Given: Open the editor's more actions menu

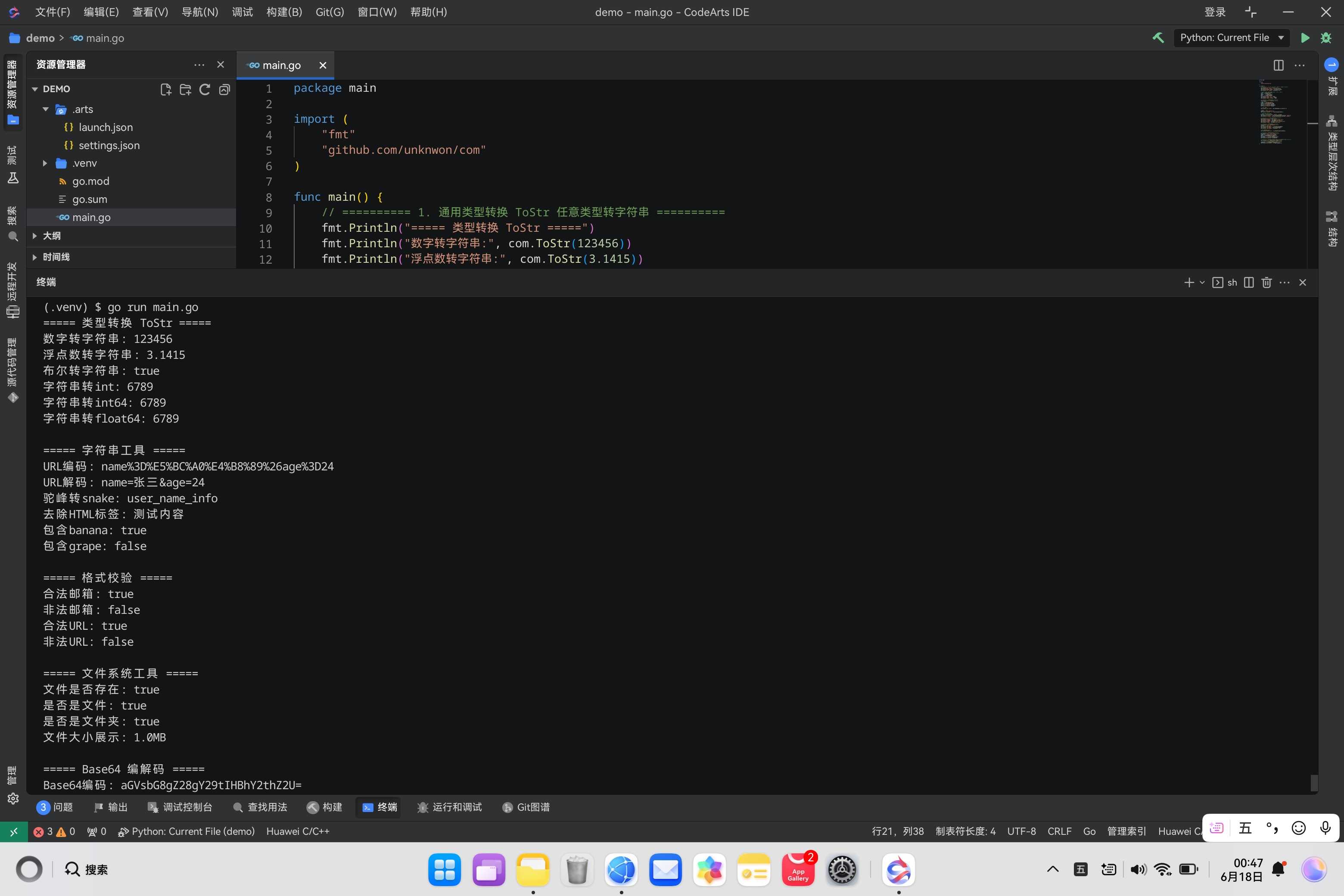Looking at the screenshot, I should [x=1300, y=65].
